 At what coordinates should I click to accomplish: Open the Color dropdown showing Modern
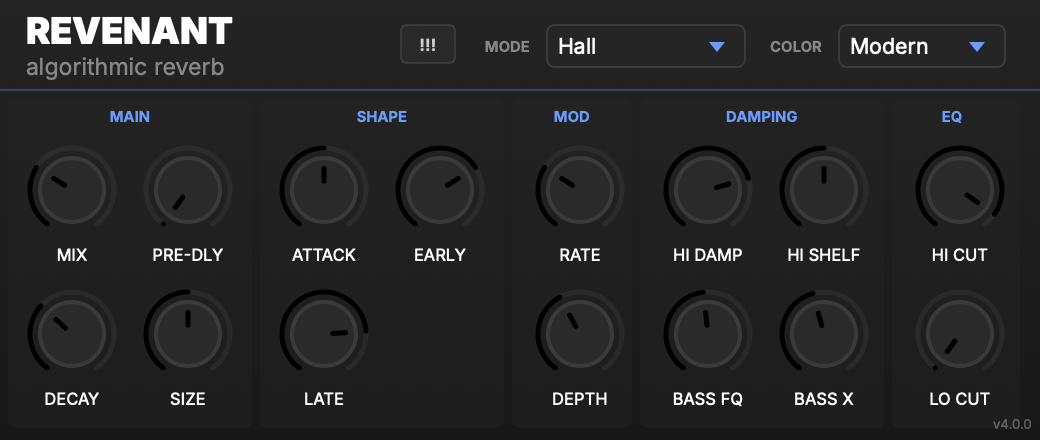tap(921, 46)
